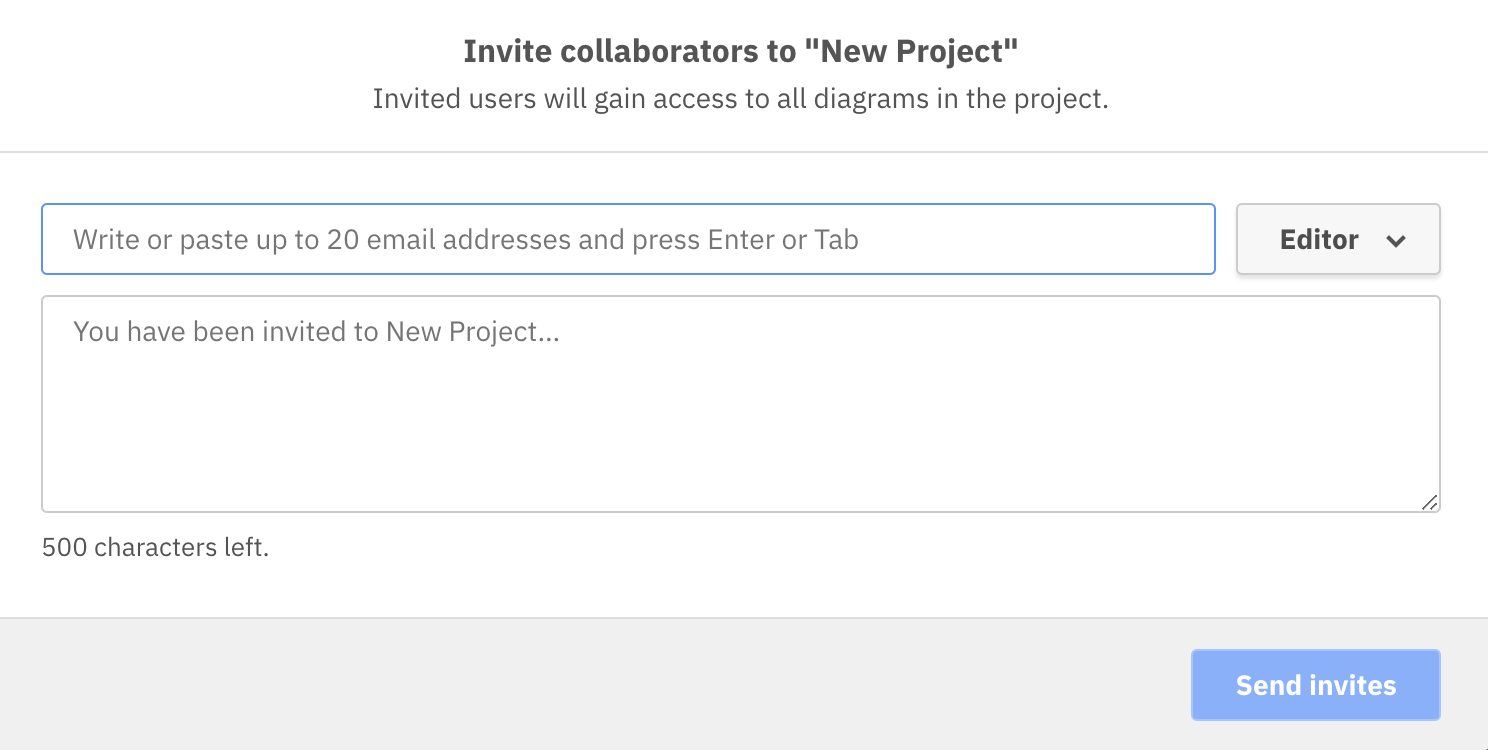Click the "500 characters left" counter text
Viewport: 1488px width, 750px height.
click(x=156, y=548)
